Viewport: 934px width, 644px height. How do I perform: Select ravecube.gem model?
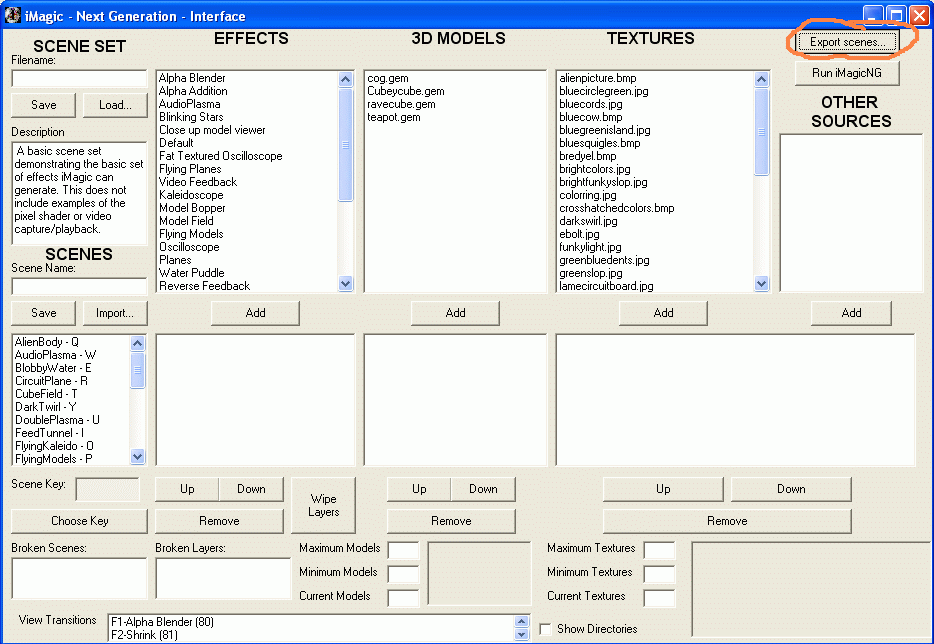coord(401,104)
